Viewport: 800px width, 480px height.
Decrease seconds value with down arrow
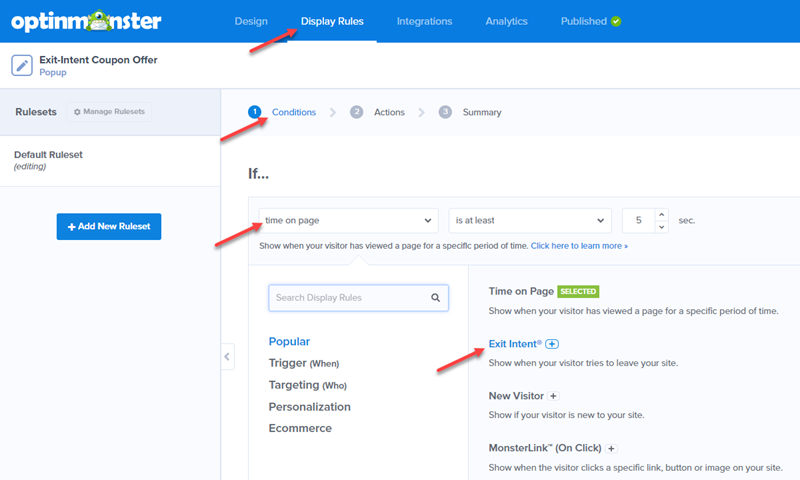[x=661, y=227]
